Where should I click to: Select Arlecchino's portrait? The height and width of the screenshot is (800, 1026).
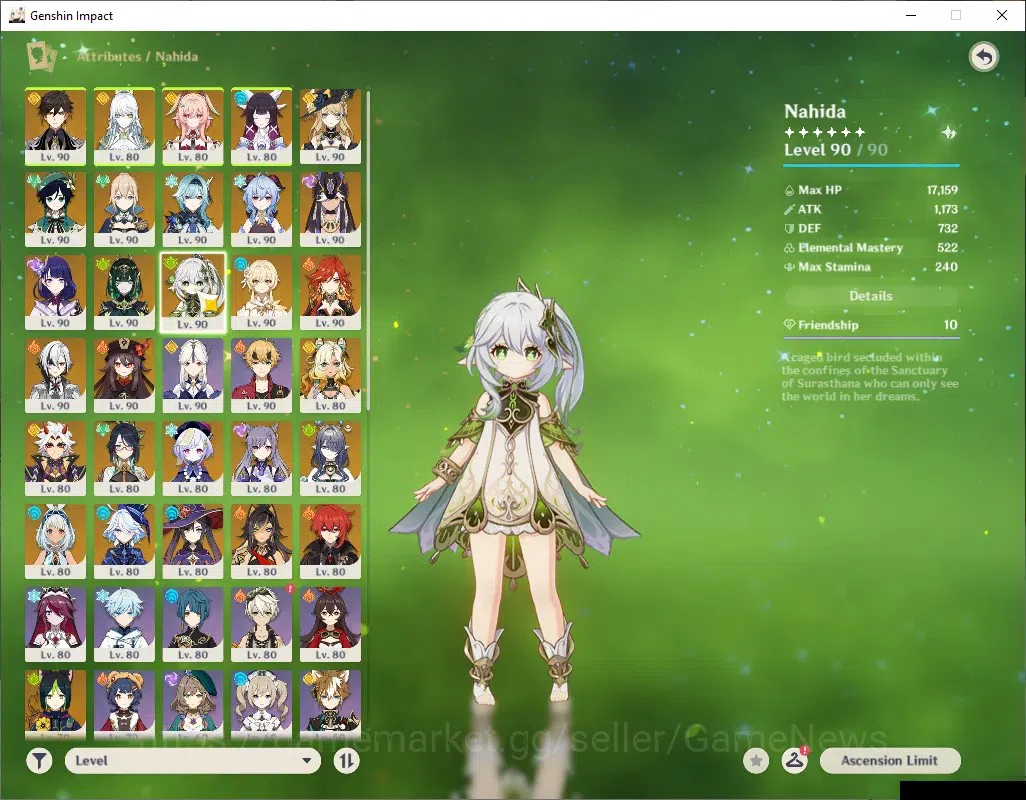point(56,375)
